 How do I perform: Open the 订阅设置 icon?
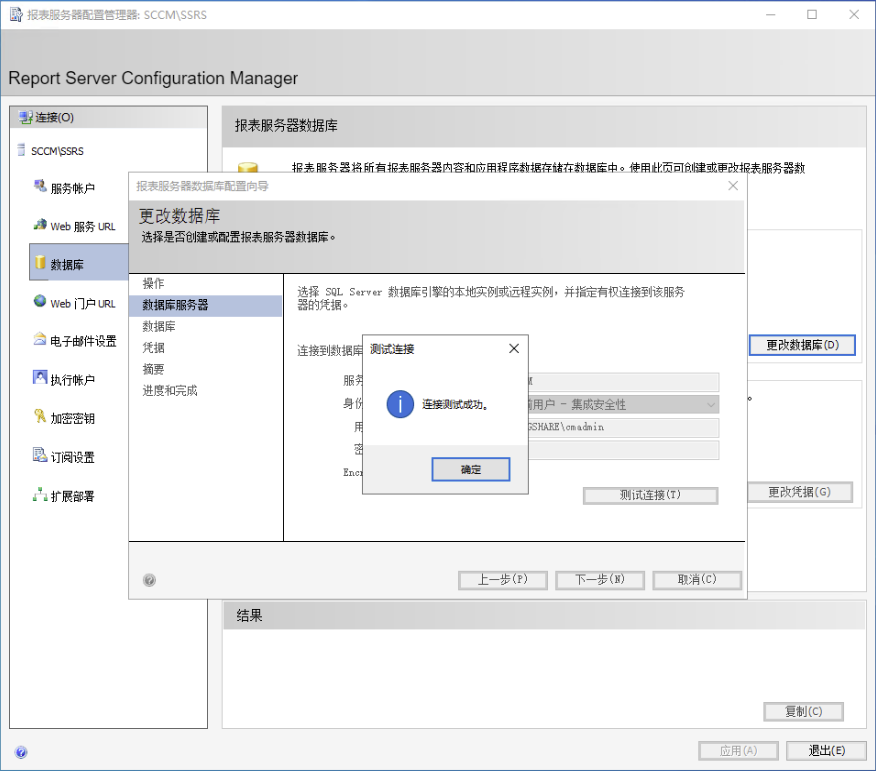tap(40, 455)
